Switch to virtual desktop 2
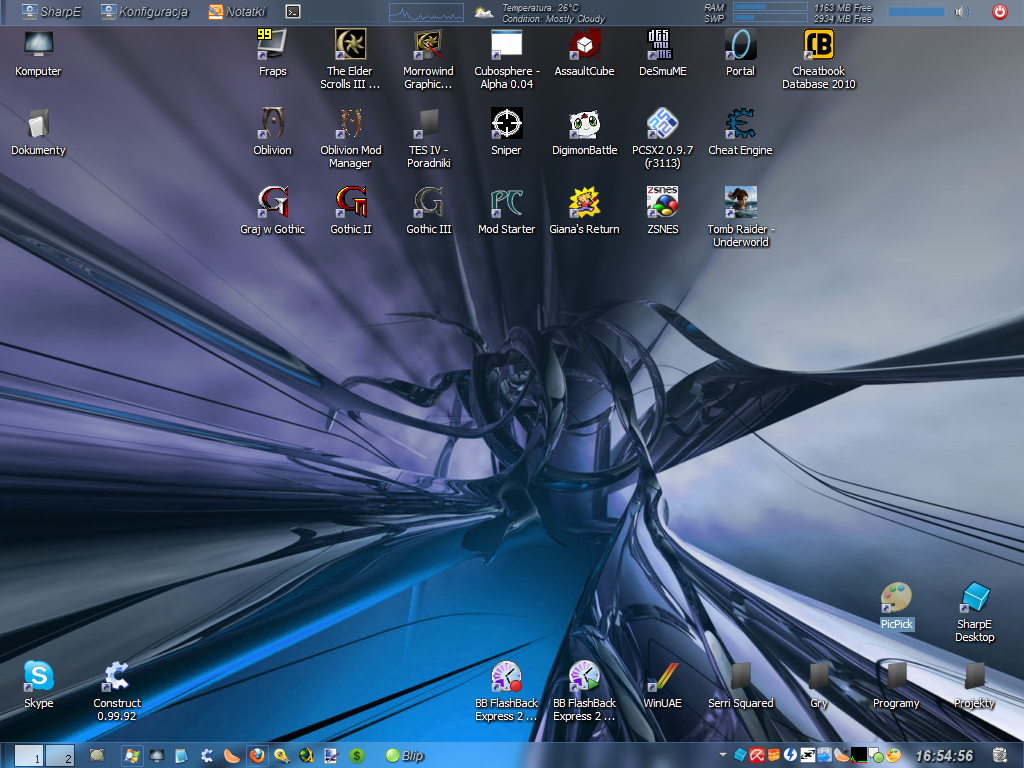 point(61,756)
